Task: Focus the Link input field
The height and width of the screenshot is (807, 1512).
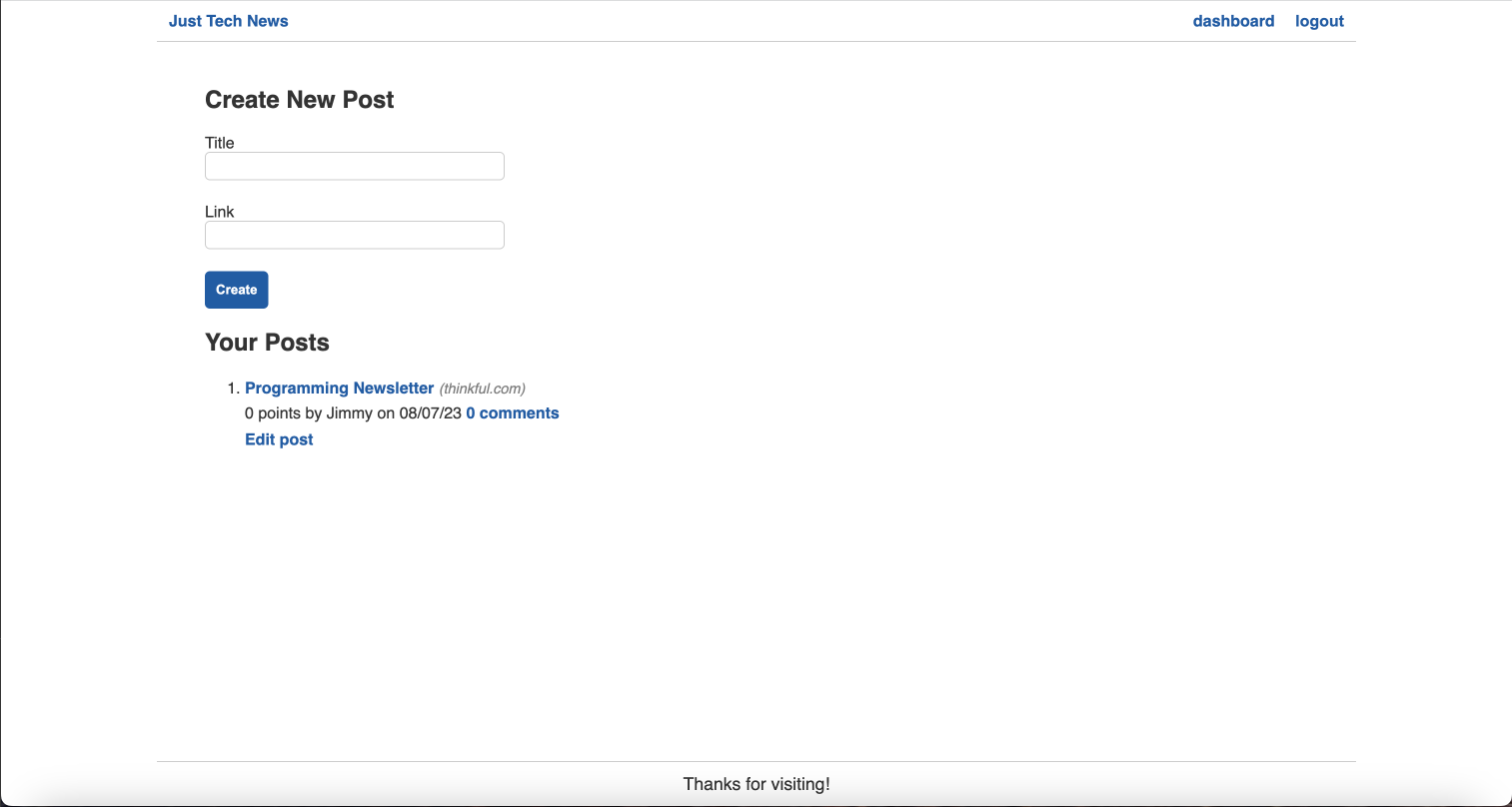Action: pos(355,236)
